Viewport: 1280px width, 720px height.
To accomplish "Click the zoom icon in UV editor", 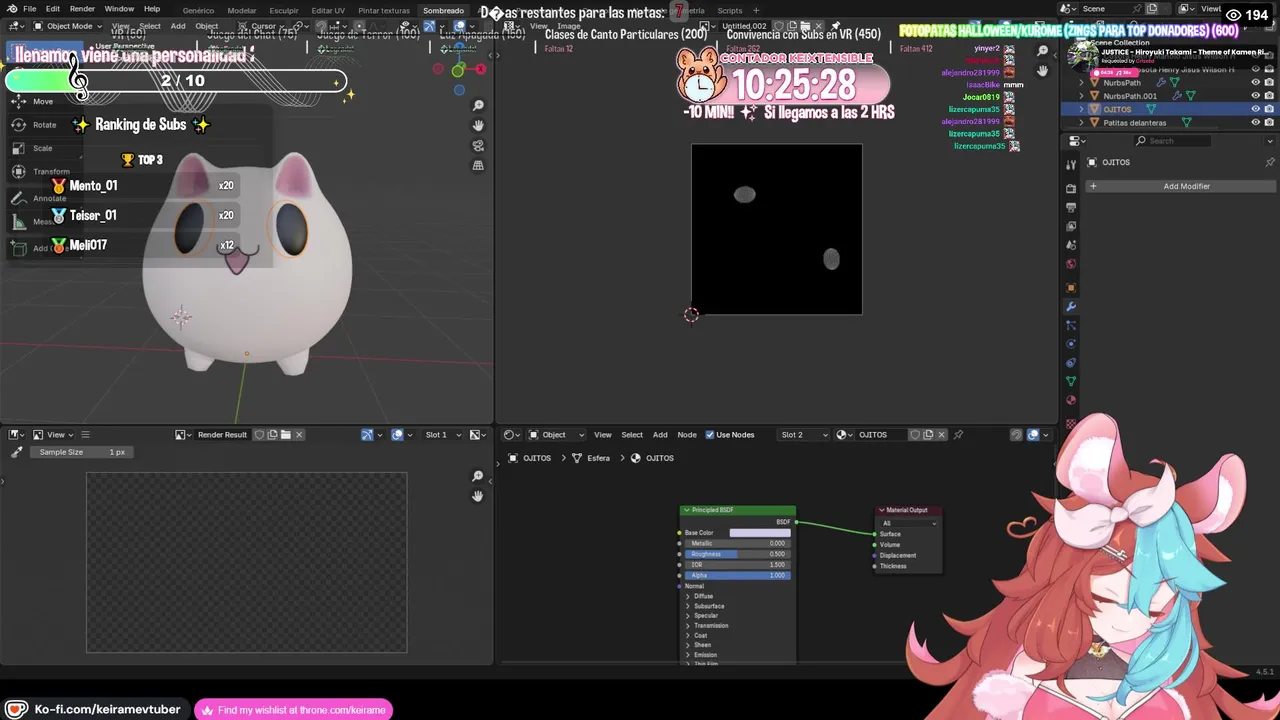I will [1042, 51].
